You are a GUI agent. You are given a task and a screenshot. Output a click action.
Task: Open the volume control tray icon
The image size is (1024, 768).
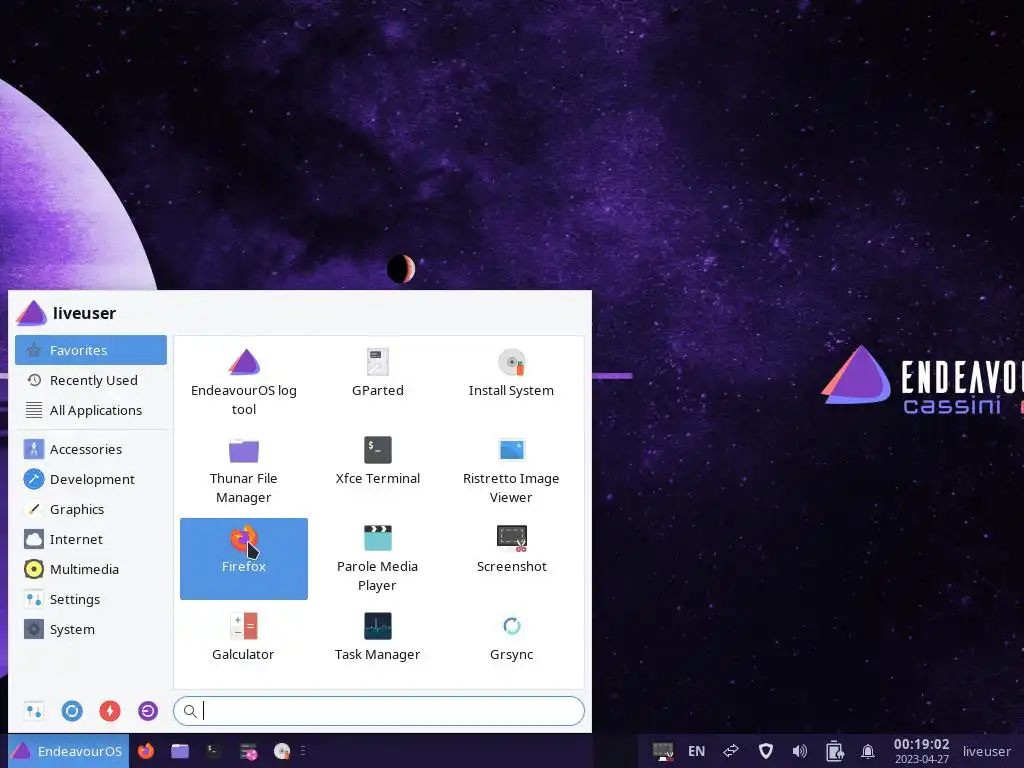pyautogui.click(x=799, y=751)
